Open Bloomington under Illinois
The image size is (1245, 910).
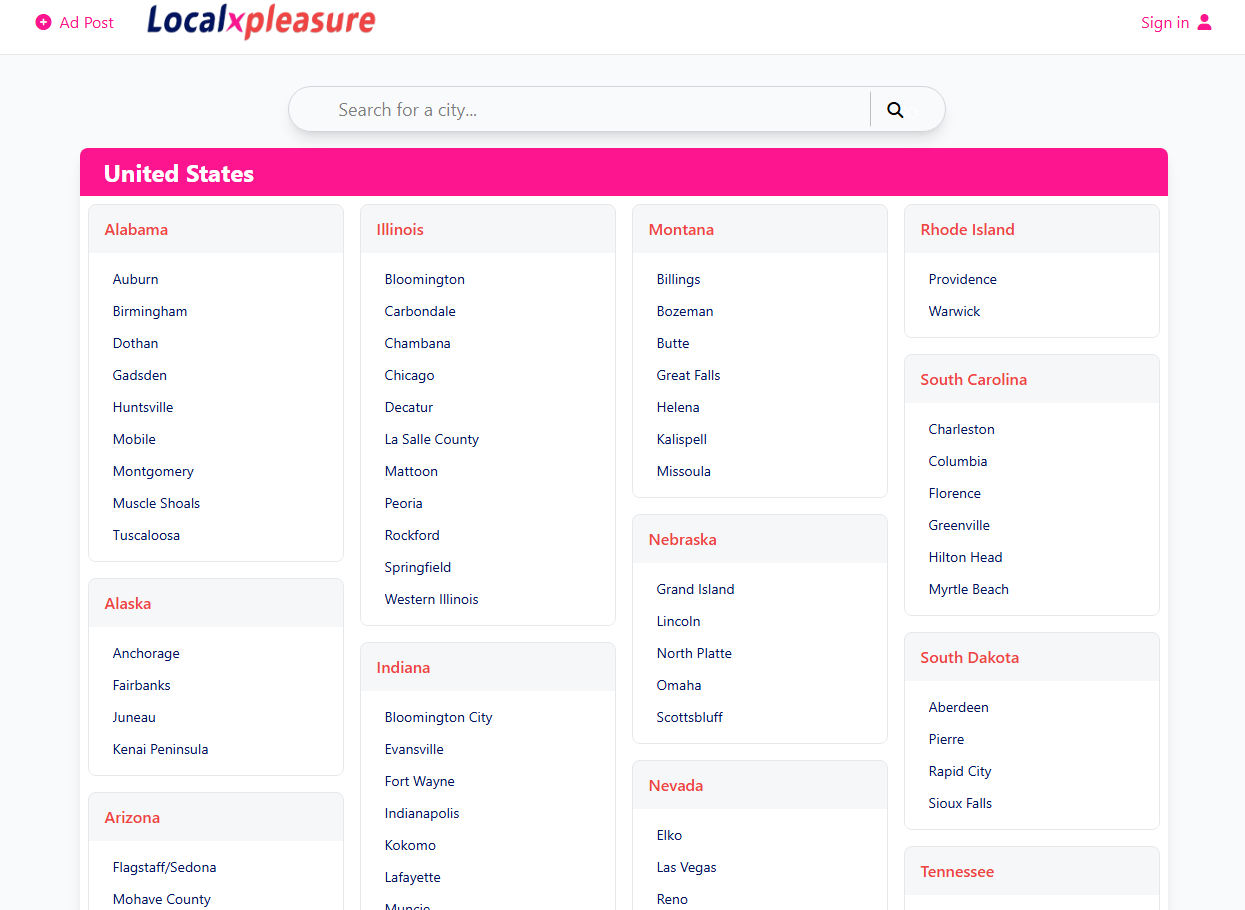pos(424,279)
